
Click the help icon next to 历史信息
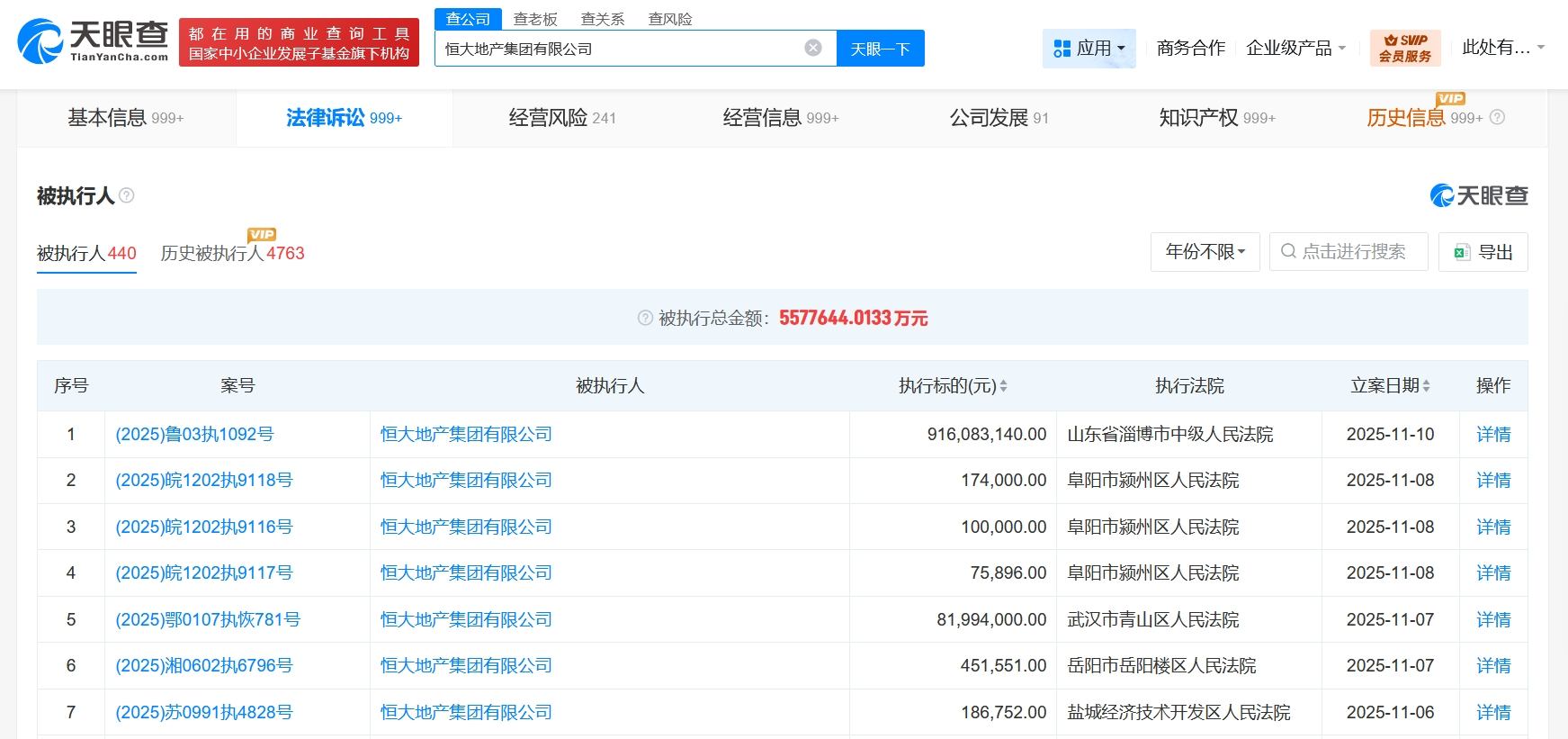[x=1497, y=118]
